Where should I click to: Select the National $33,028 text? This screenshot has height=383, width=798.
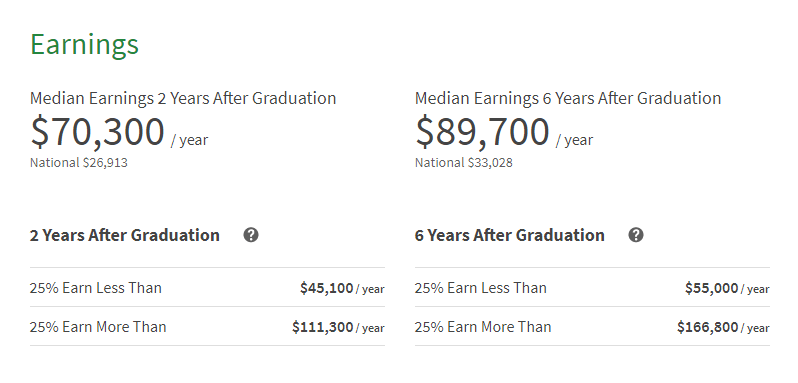464,163
